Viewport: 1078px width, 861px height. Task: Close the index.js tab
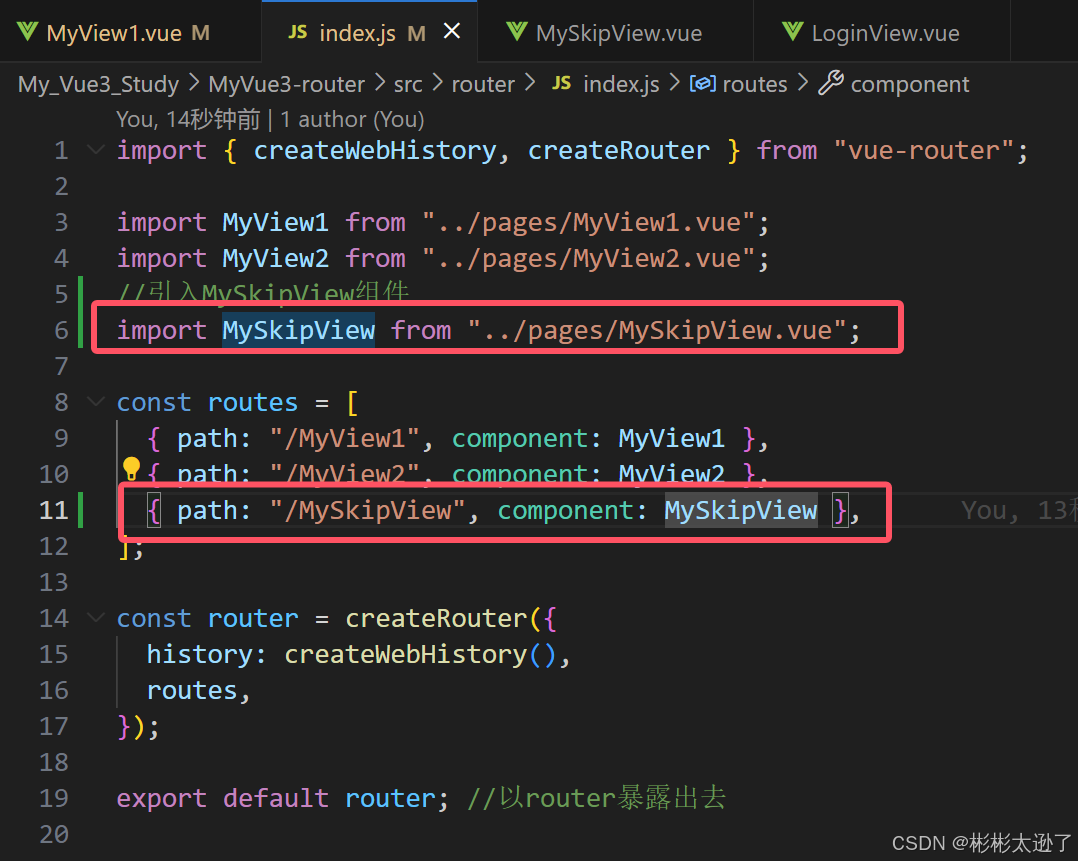pos(452,31)
